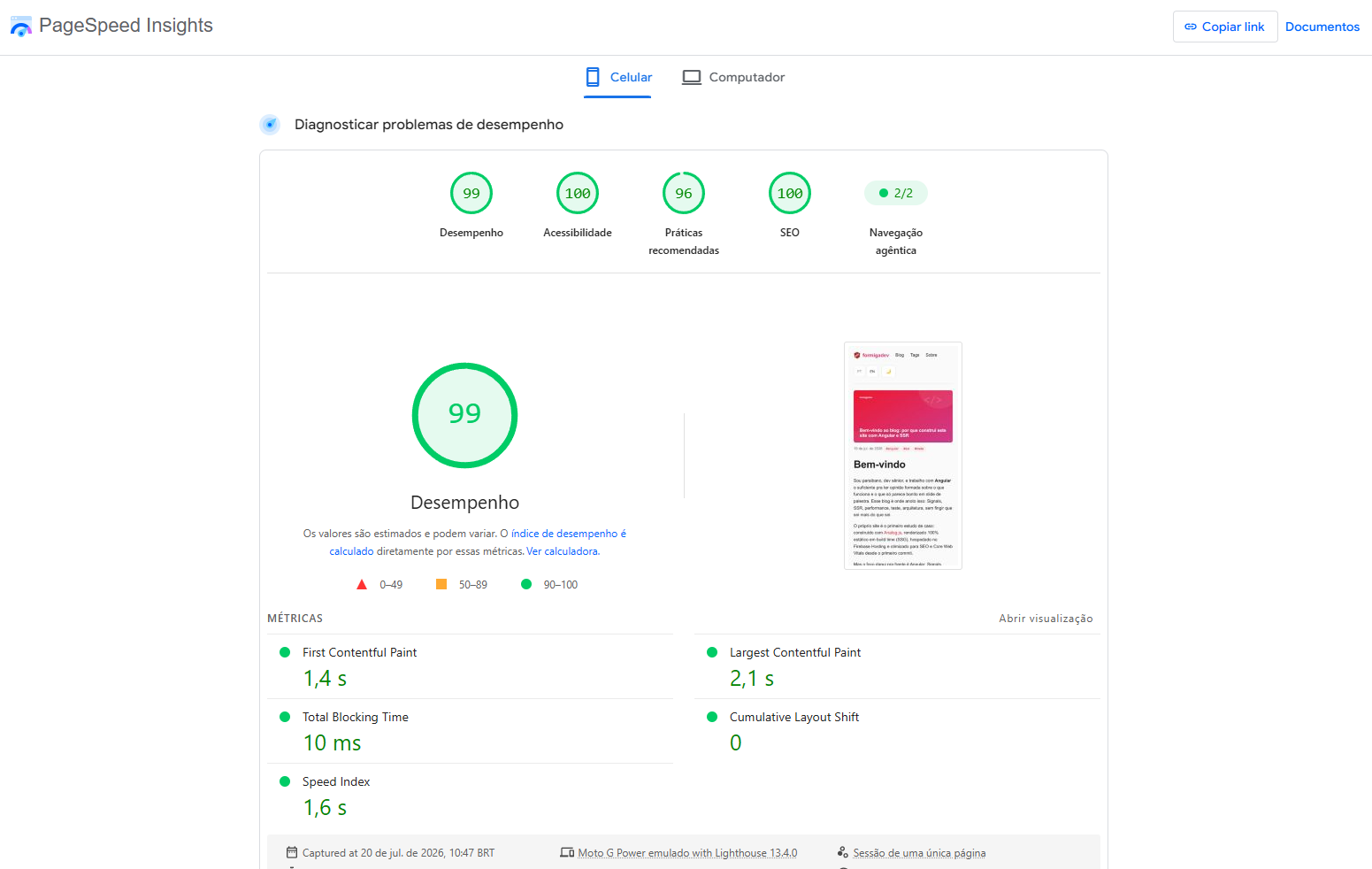Click the green dot next to Speed Index
Image resolution: width=1372 pixels, height=869 pixels.
pyautogui.click(x=285, y=781)
